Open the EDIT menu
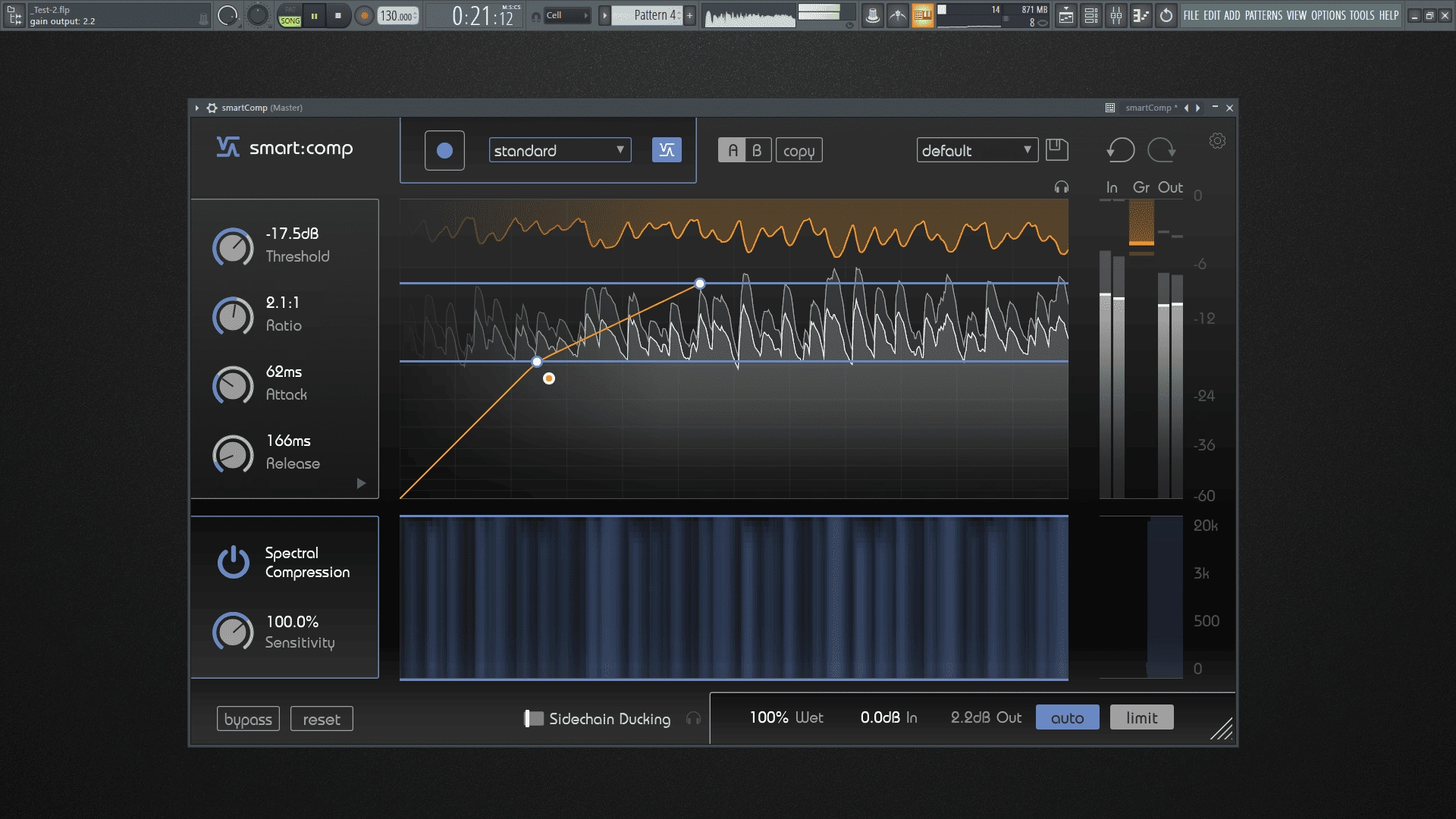The width and height of the screenshot is (1456, 819). coord(1212,15)
